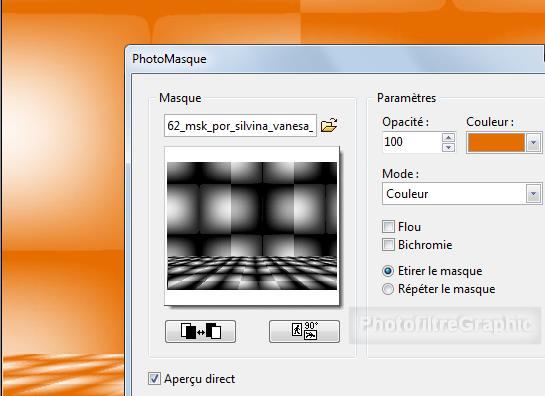Enable the Flou checkbox
Viewport: 545px width, 396px height.
pos(388,227)
